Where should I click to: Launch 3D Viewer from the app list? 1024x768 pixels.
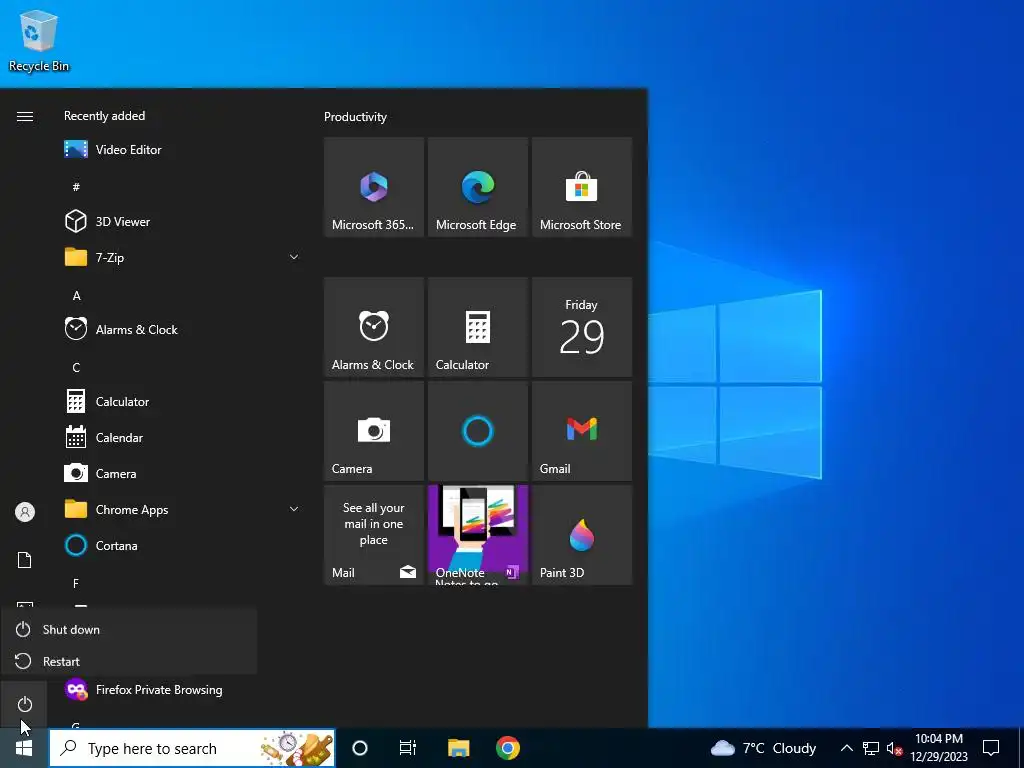point(182,221)
